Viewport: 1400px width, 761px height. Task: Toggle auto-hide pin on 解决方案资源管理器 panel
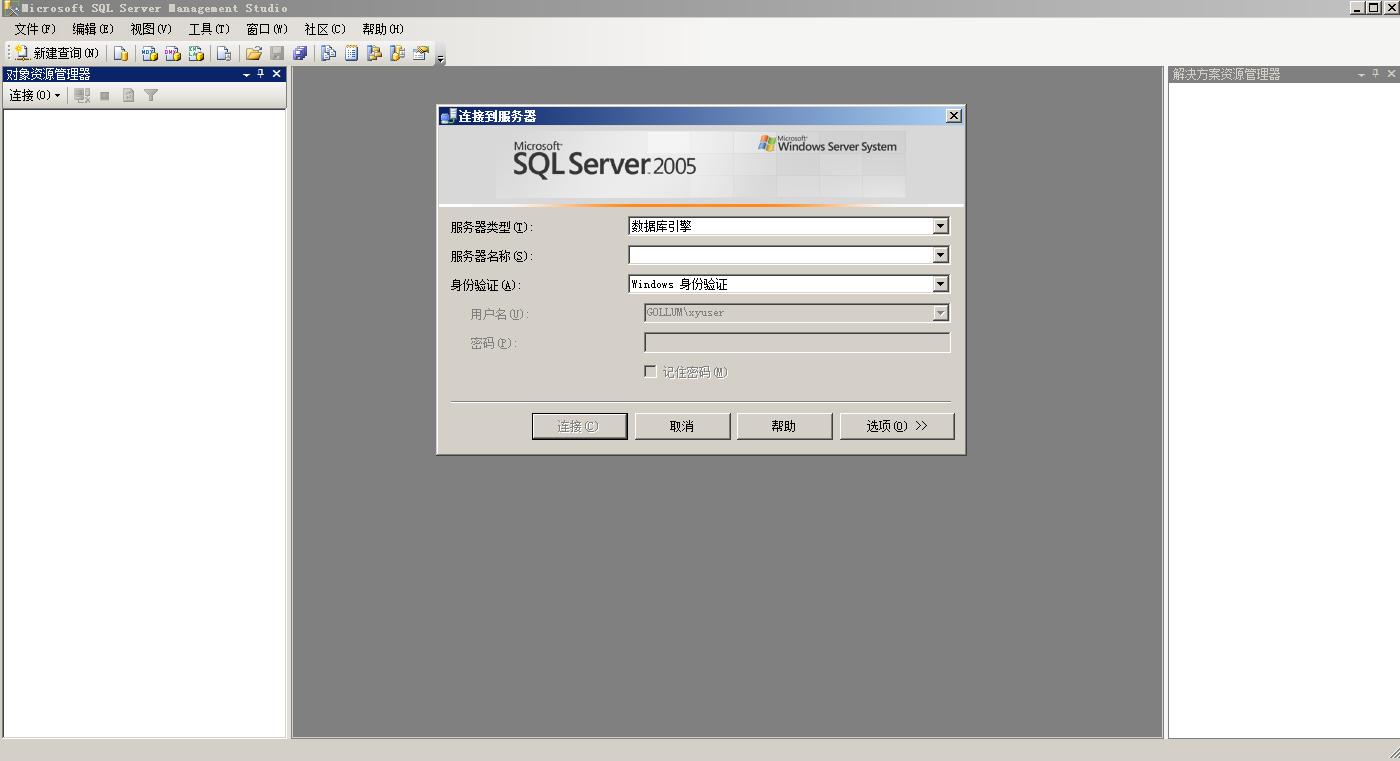pyautogui.click(x=1375, y=74)
